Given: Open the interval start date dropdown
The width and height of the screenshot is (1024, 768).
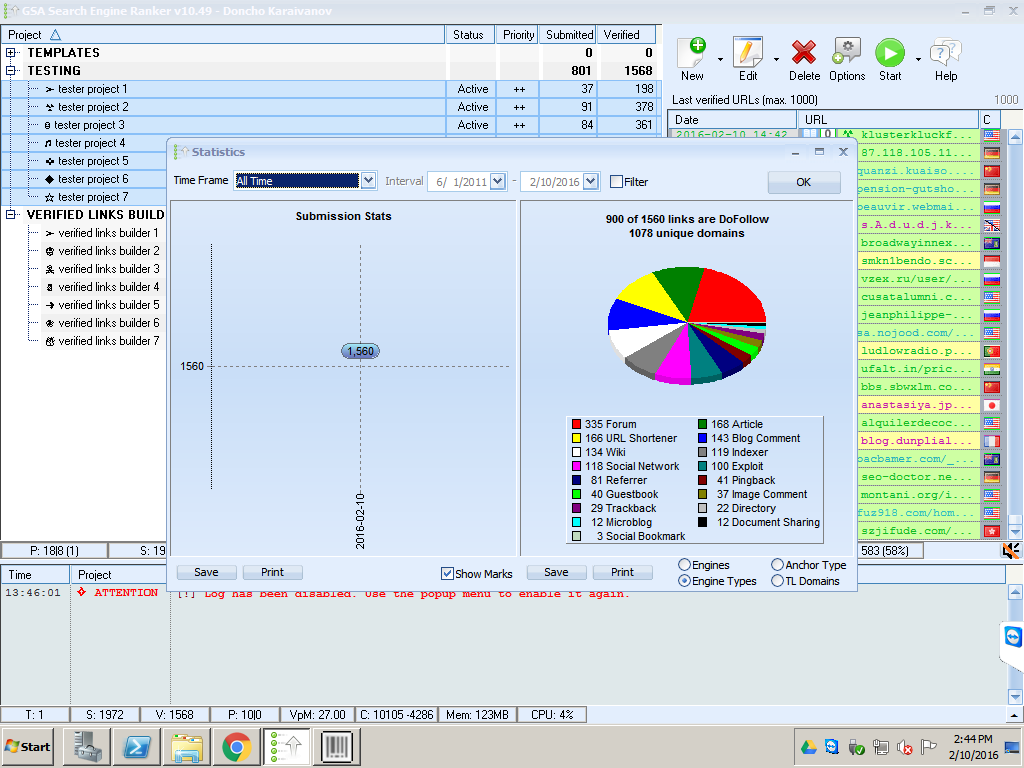Looking at the screenshot, I should coord(498,182).
